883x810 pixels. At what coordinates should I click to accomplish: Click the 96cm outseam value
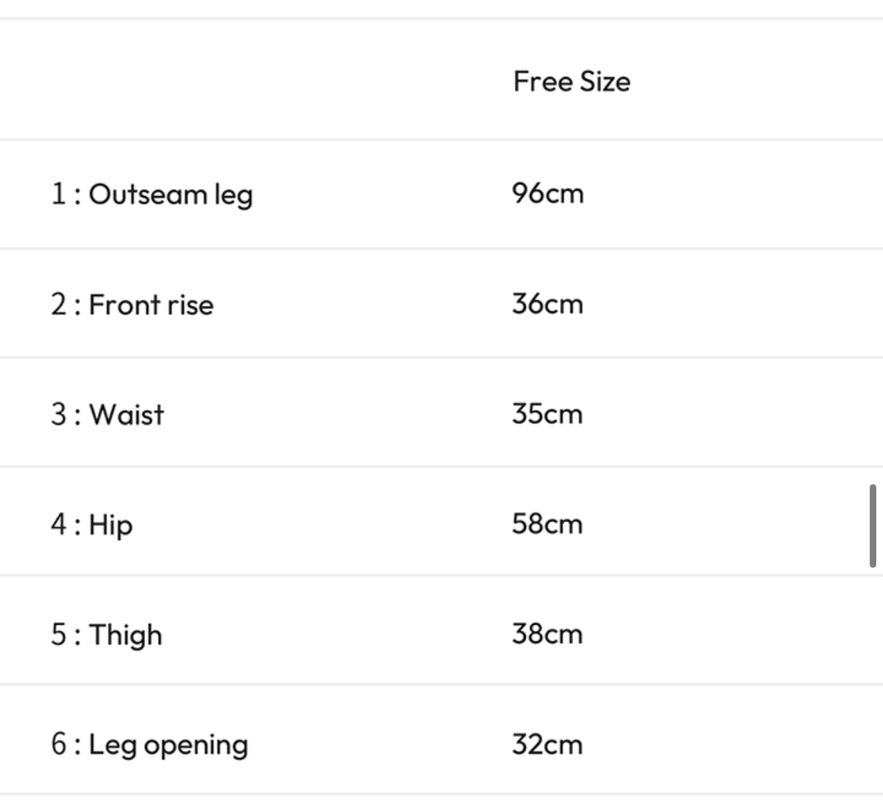pyautogui.click(x=547, y=193)
